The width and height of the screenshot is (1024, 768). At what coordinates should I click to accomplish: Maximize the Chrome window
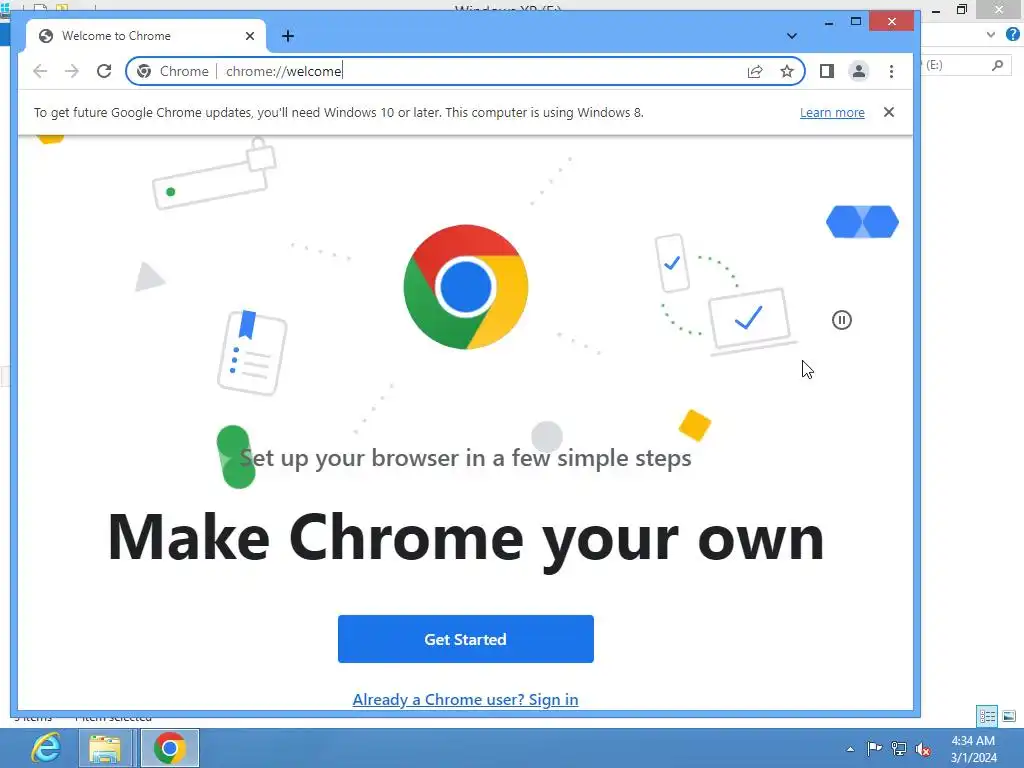coord(856,22)
